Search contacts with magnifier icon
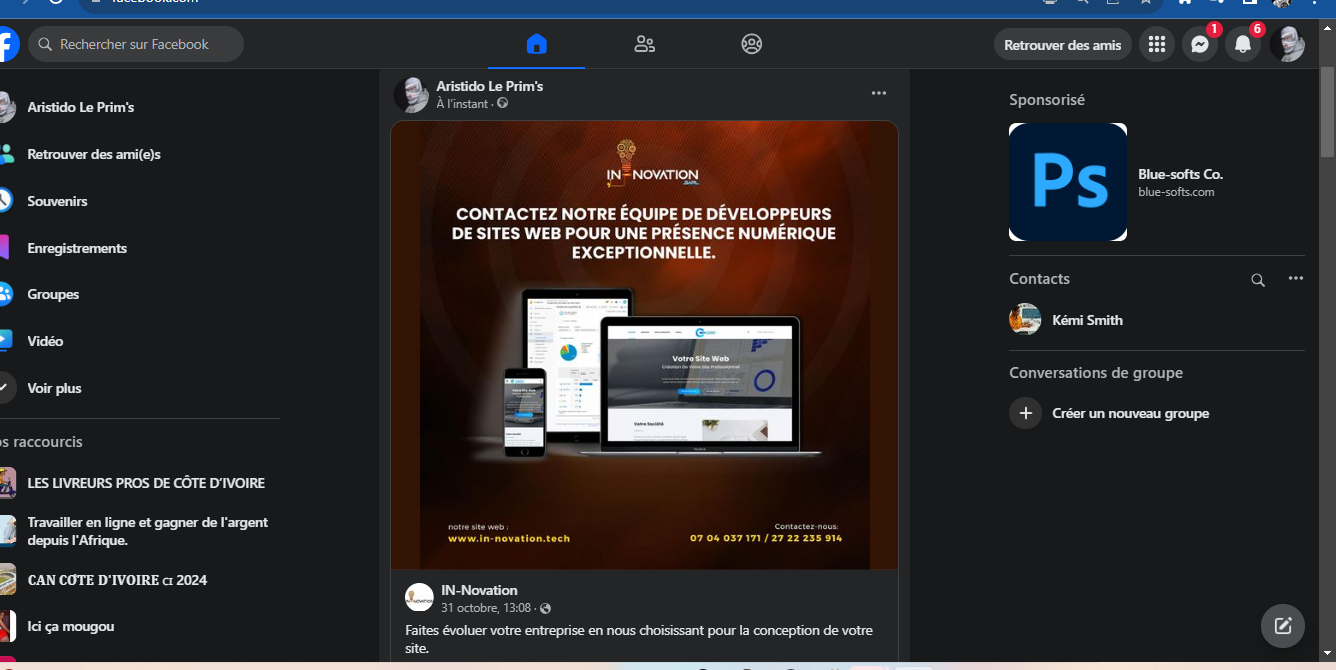The width and height of the screenshot is (1336, 670). [1258, 280]
